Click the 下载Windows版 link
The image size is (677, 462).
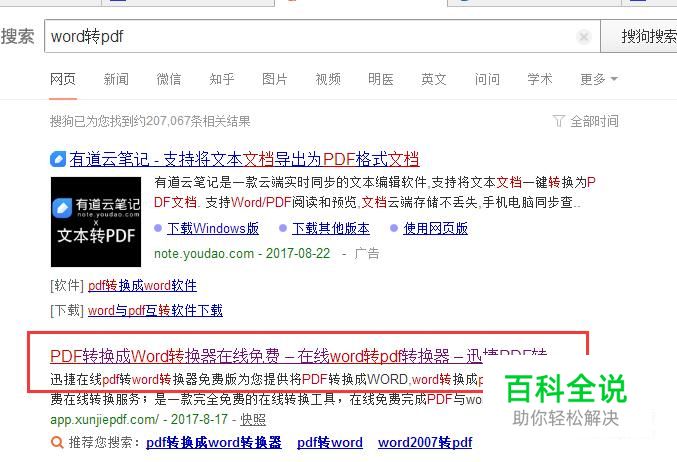tap(213, 228)
